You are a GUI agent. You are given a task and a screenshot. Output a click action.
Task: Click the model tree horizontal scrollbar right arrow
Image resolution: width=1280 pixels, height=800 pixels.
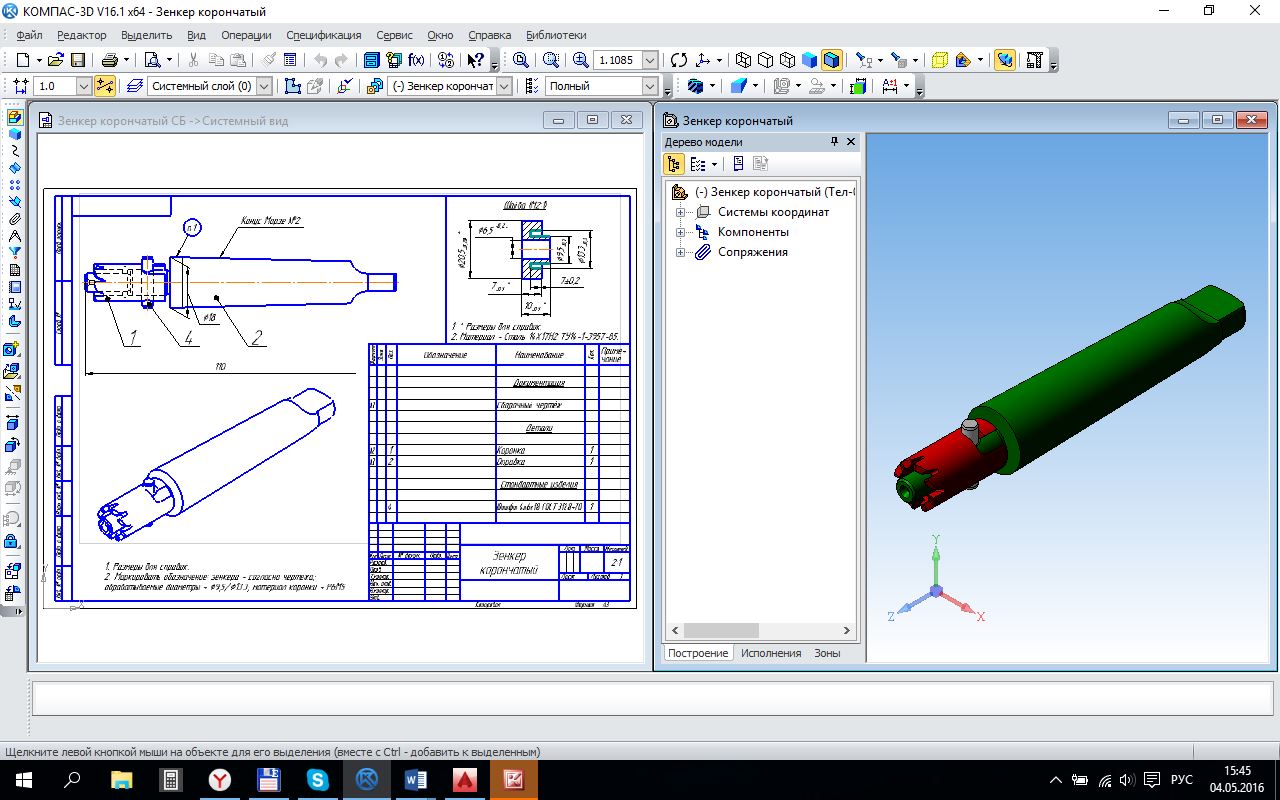846,631
